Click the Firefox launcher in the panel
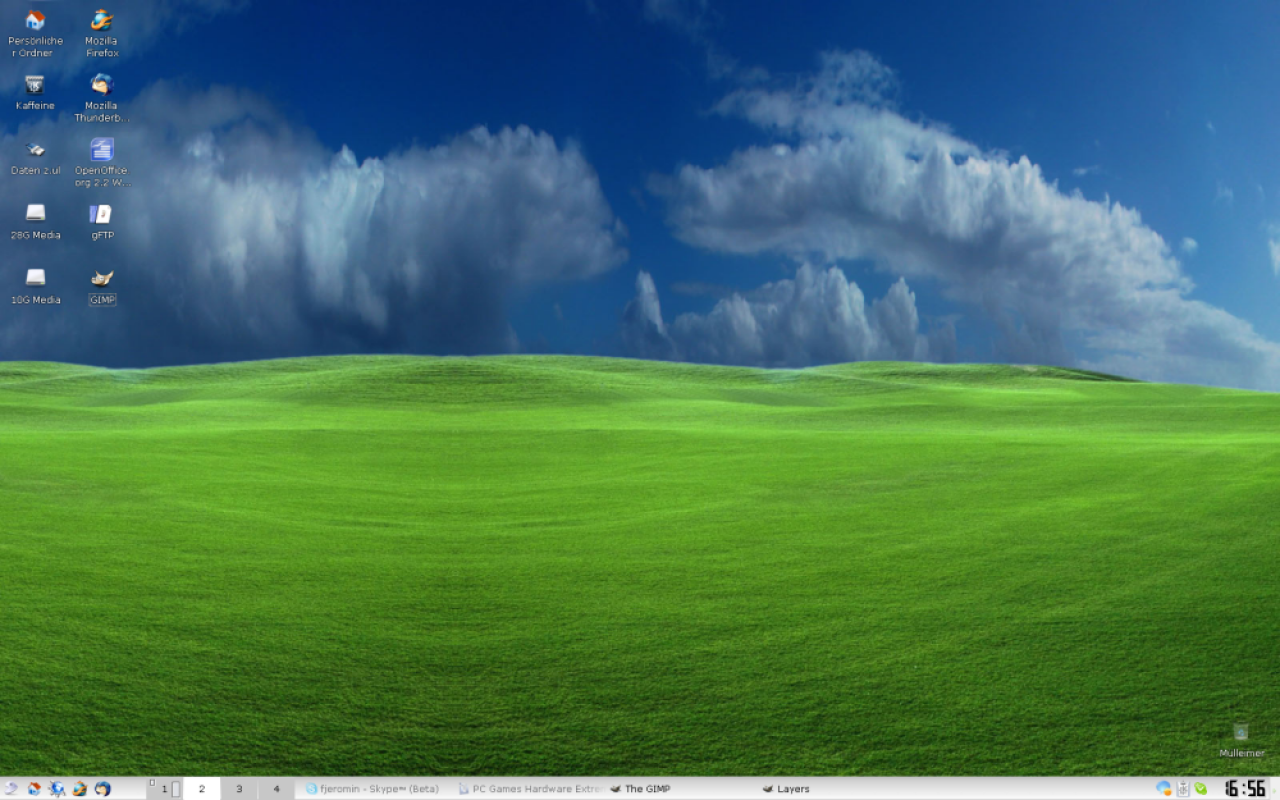This screenshot has height=800, width=1280. pyautogui.click(x=80, y=789)
